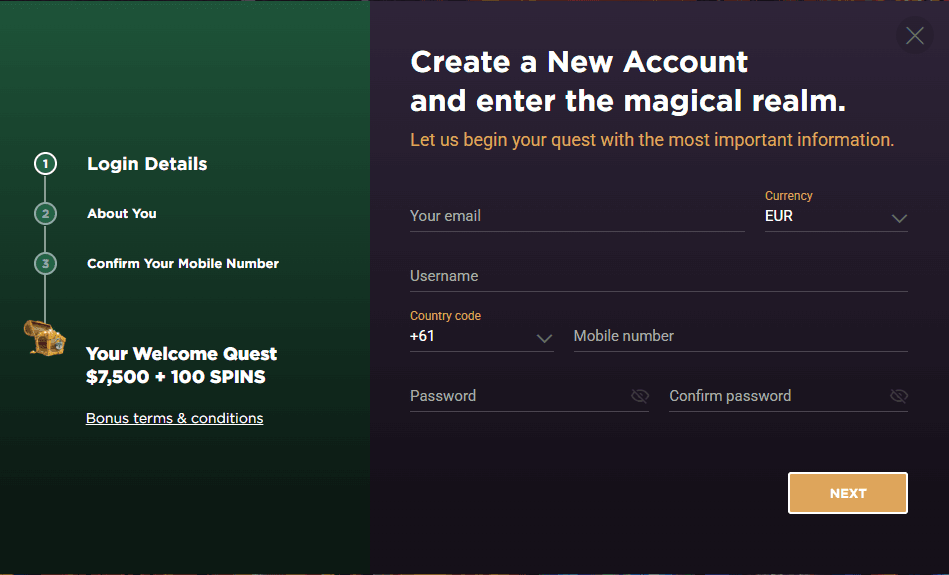Screen dimensions: 949x575
Task: Focus the Your email field
Action: 577,216
